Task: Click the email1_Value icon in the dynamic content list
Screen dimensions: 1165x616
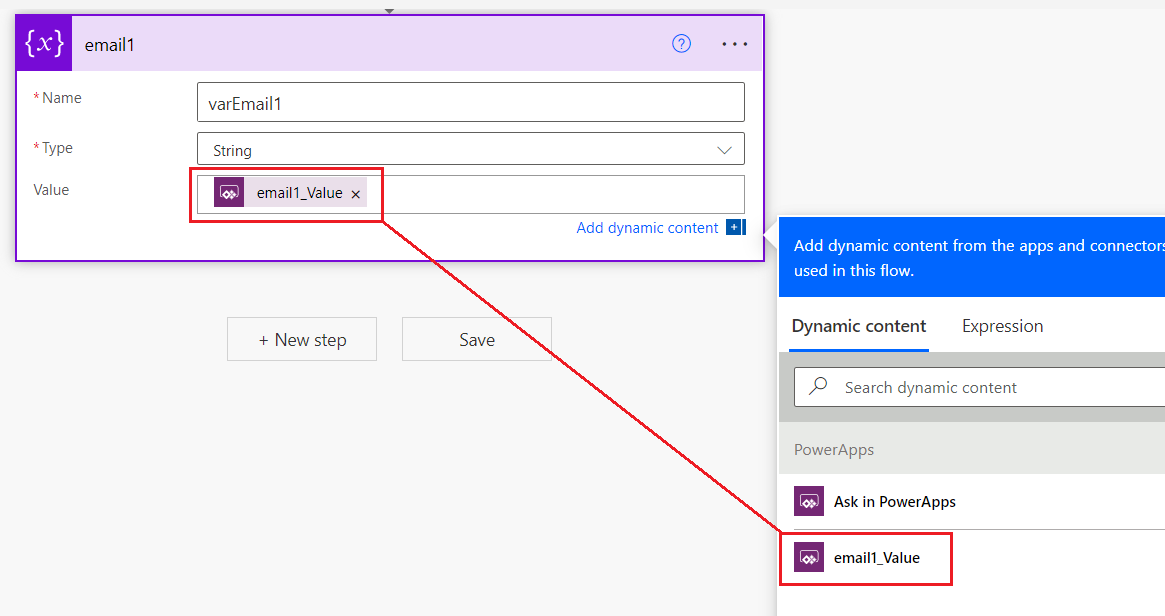Action: (x=809, y=558)
